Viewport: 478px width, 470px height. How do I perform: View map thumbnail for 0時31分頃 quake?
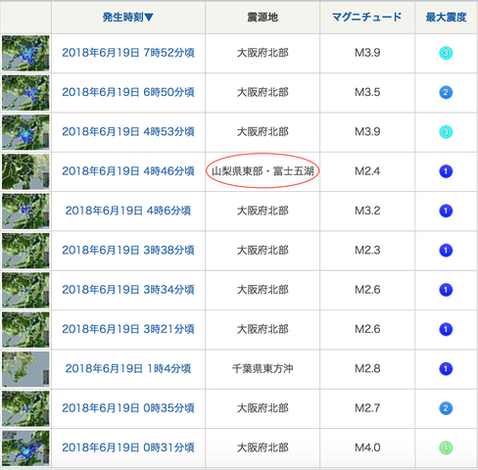(26, 448)
